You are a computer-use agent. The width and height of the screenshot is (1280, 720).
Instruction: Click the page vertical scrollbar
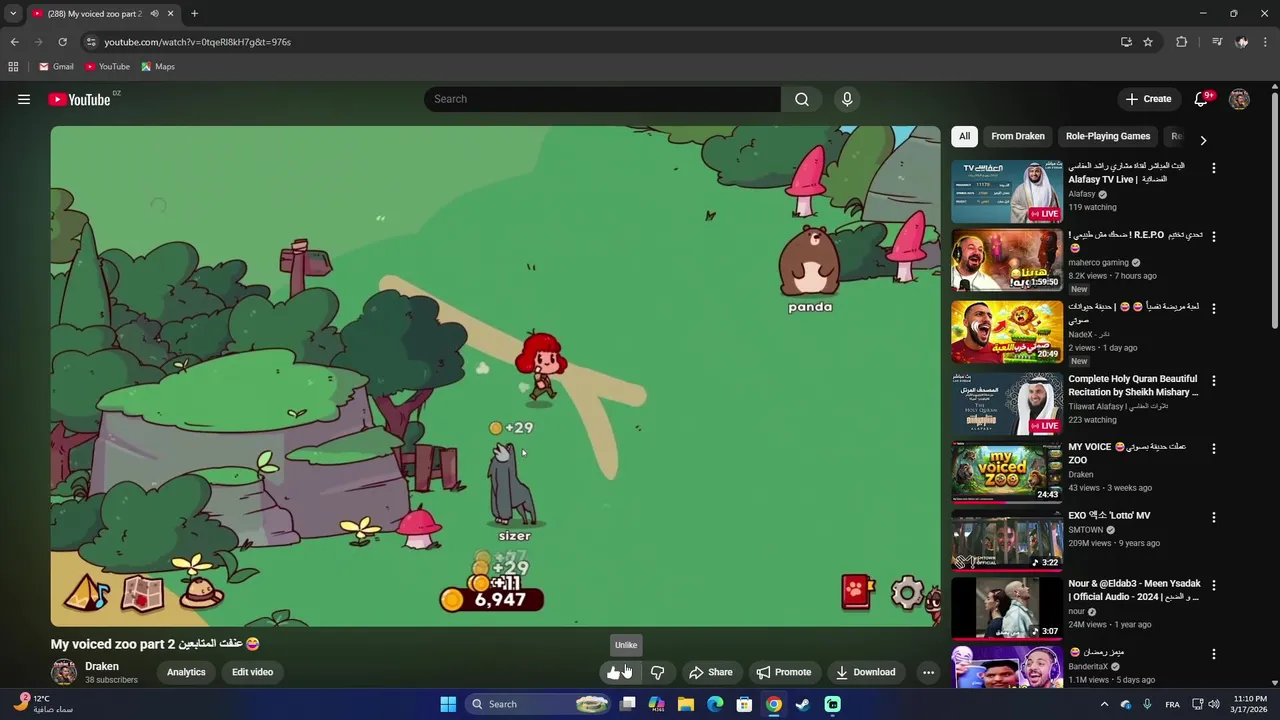click(x=1274, y=210)
